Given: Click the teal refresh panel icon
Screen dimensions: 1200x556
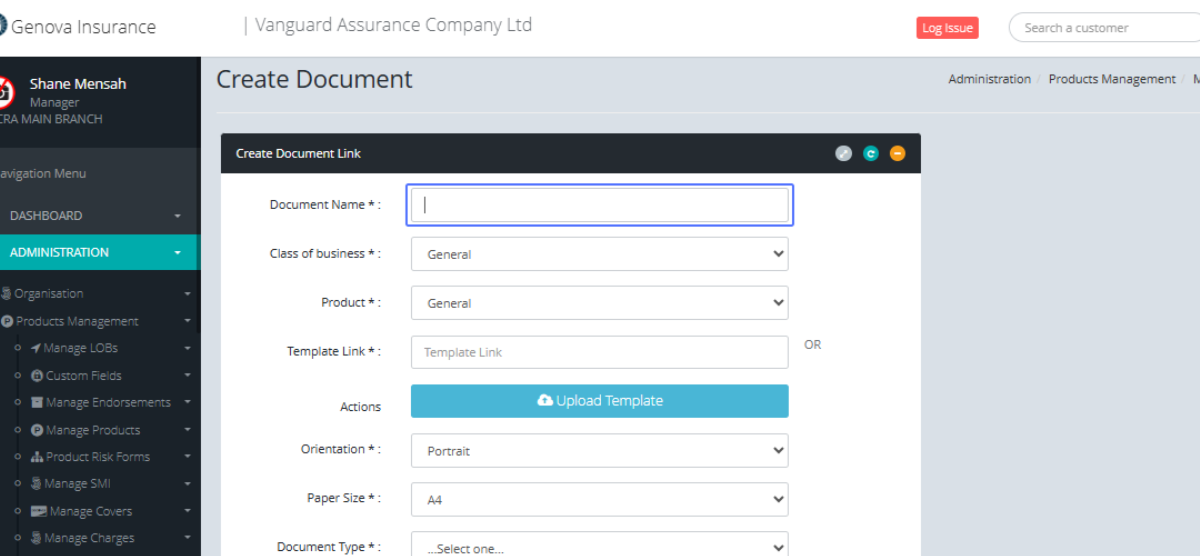Looking at the screenshot, I should pyautogui.click(x=871, y=153).
